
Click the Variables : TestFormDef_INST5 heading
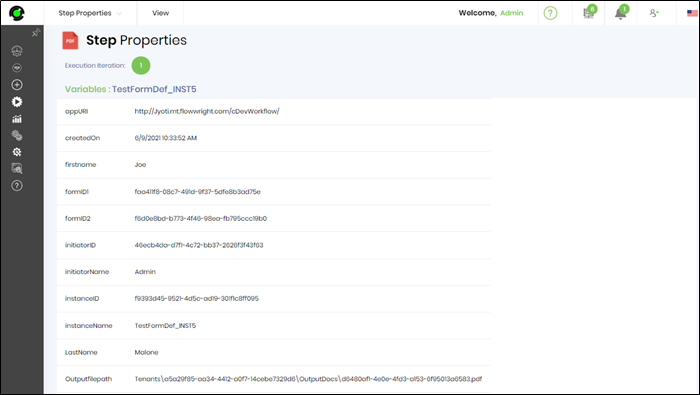[130, 89]
